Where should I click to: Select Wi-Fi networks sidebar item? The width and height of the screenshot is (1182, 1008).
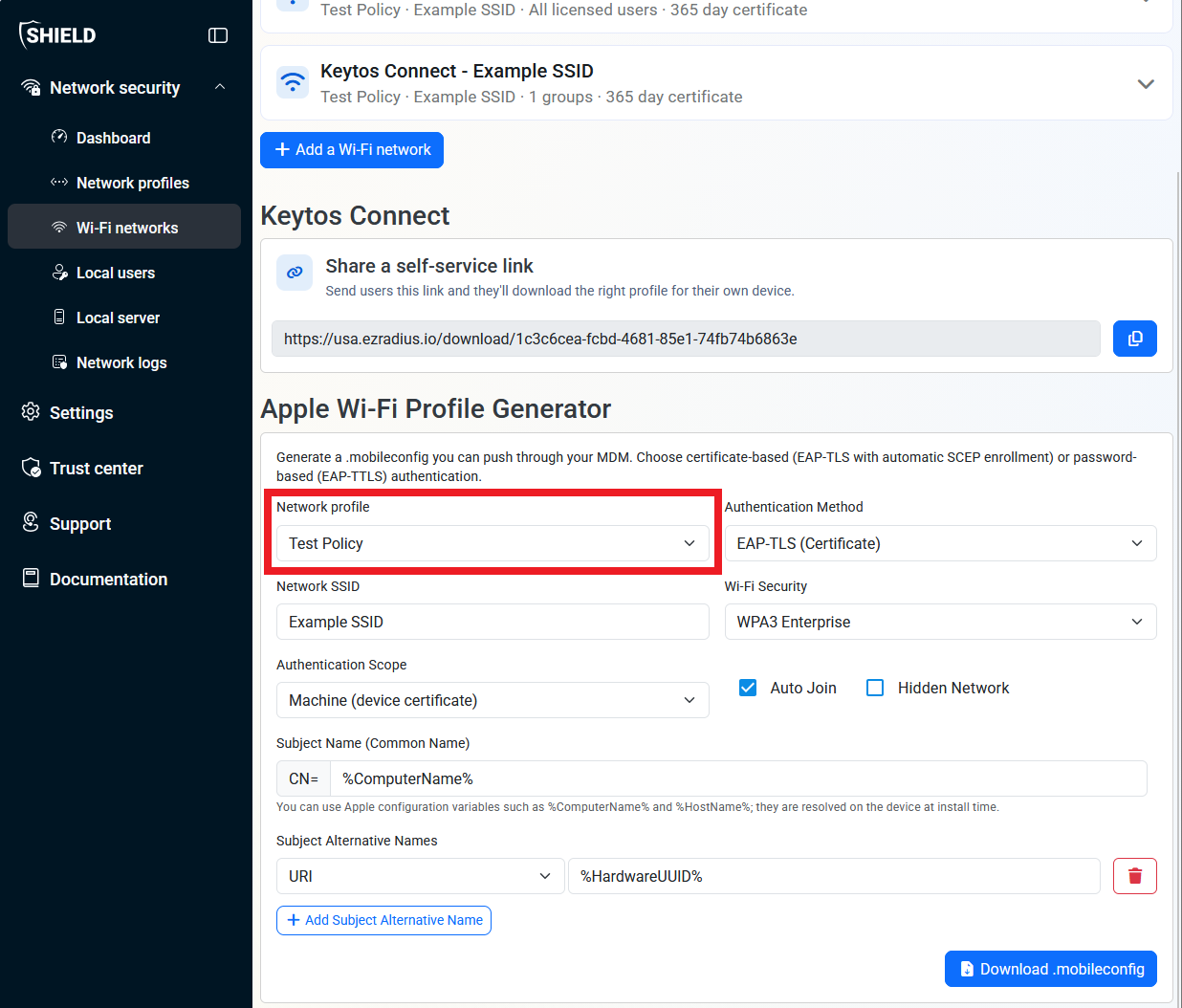pos(124,227)
